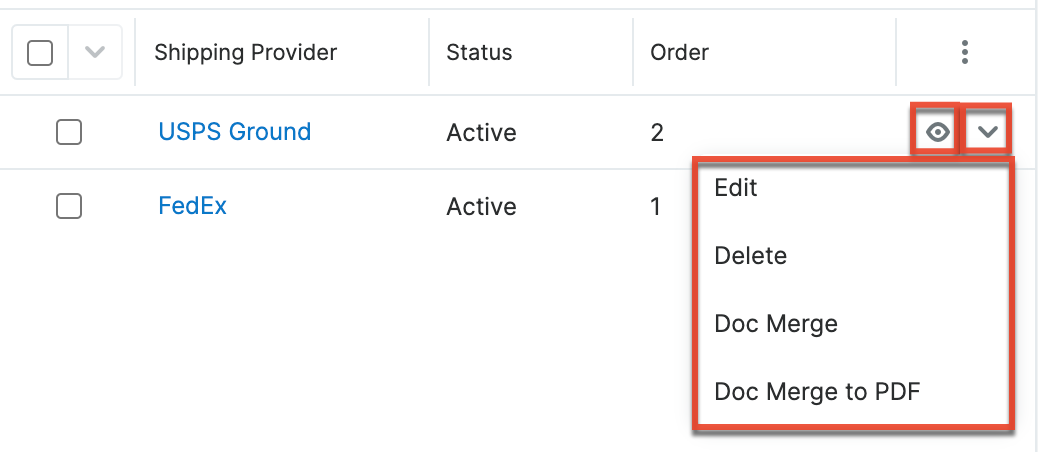
Task: Sort by Shipping Provider column header
Action: 245,52
